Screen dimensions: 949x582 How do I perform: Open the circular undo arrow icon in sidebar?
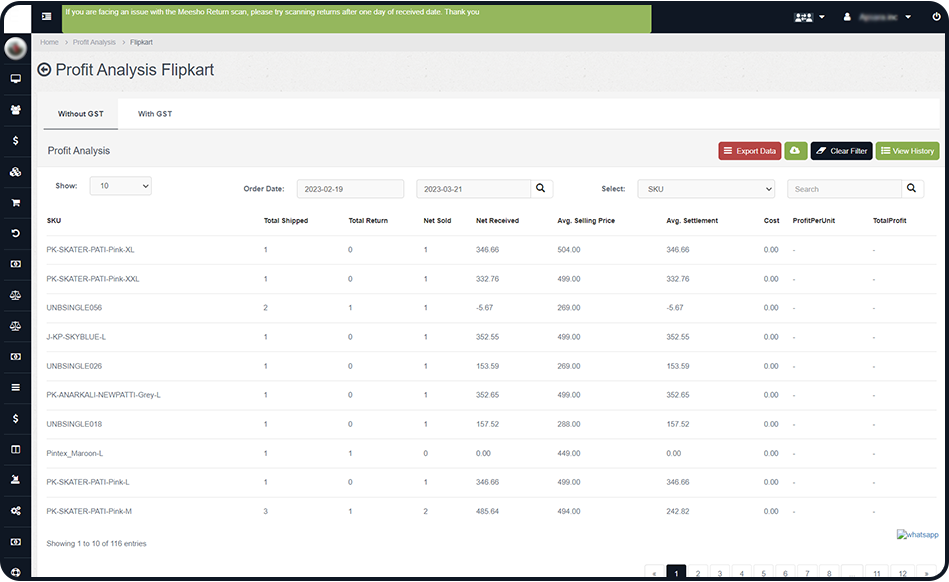[16, 233]
